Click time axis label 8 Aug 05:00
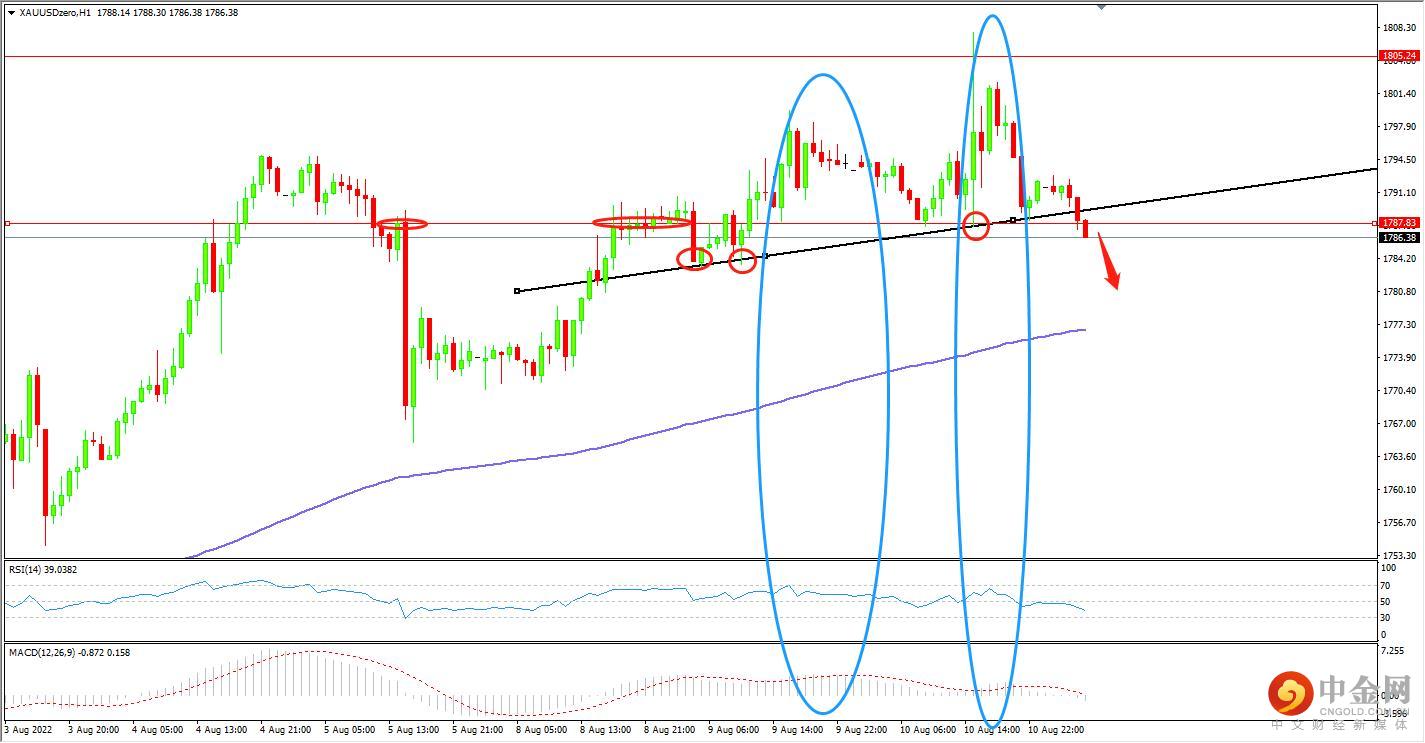The width and height of the screenshot is (1425, 743). coord(540,730)
